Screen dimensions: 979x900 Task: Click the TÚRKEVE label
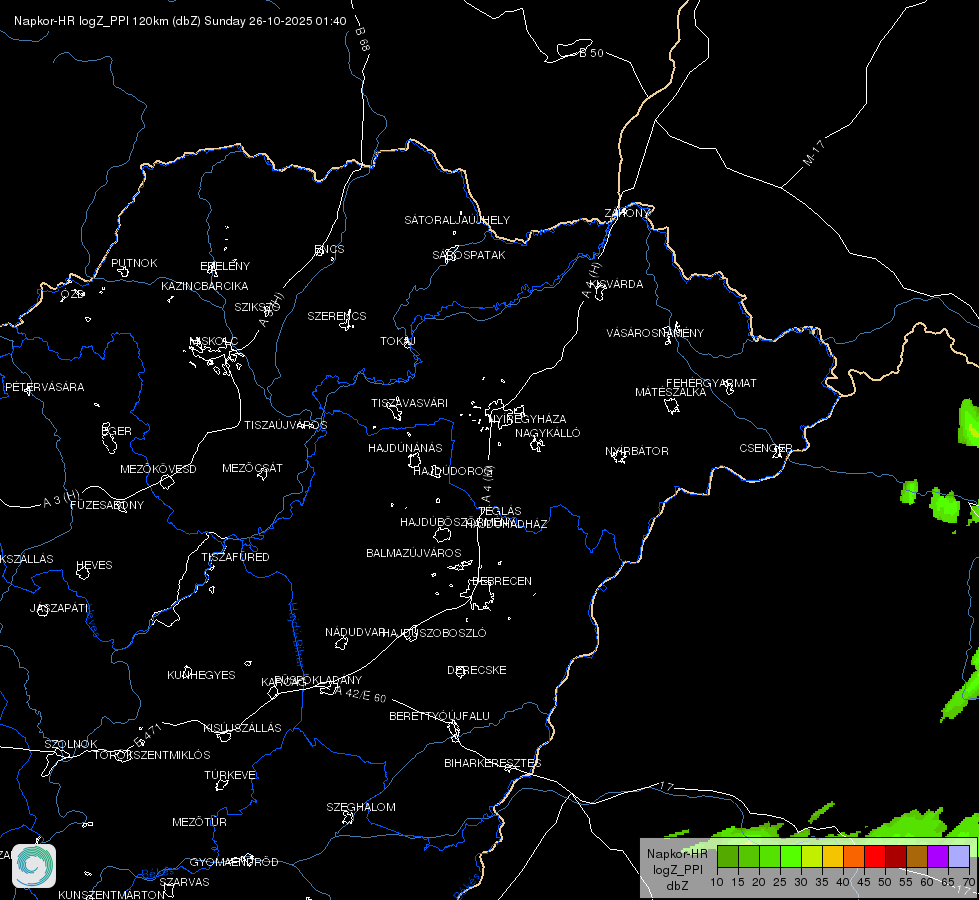point(230,775)
